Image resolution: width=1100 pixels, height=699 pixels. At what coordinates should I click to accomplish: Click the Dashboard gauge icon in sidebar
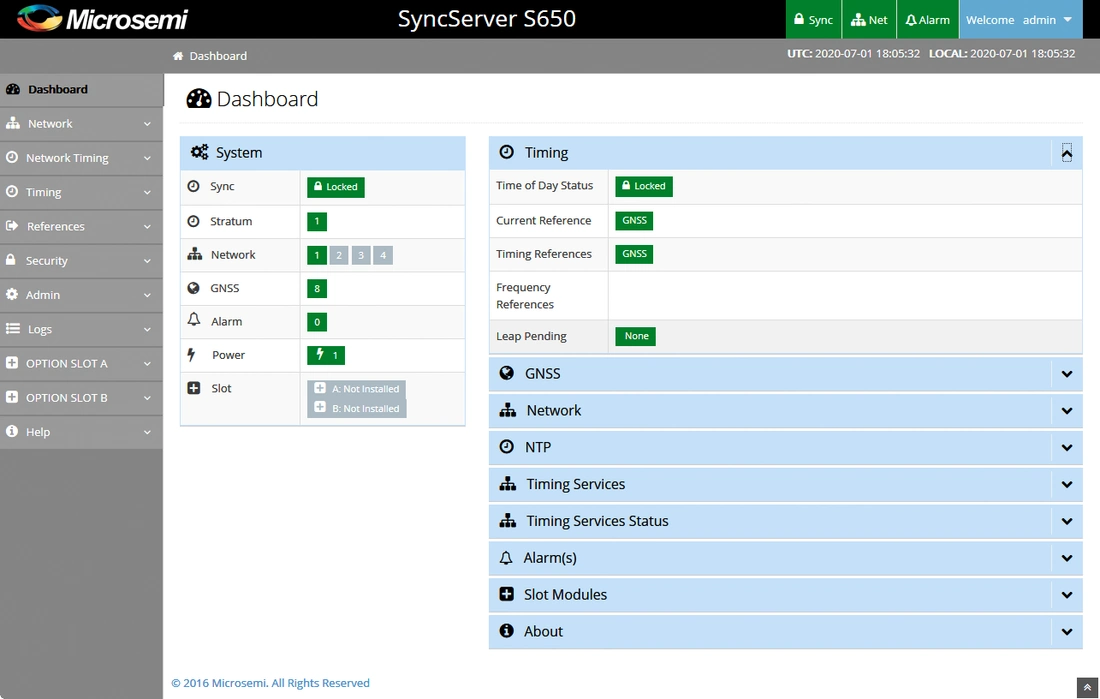pos(13,89)
